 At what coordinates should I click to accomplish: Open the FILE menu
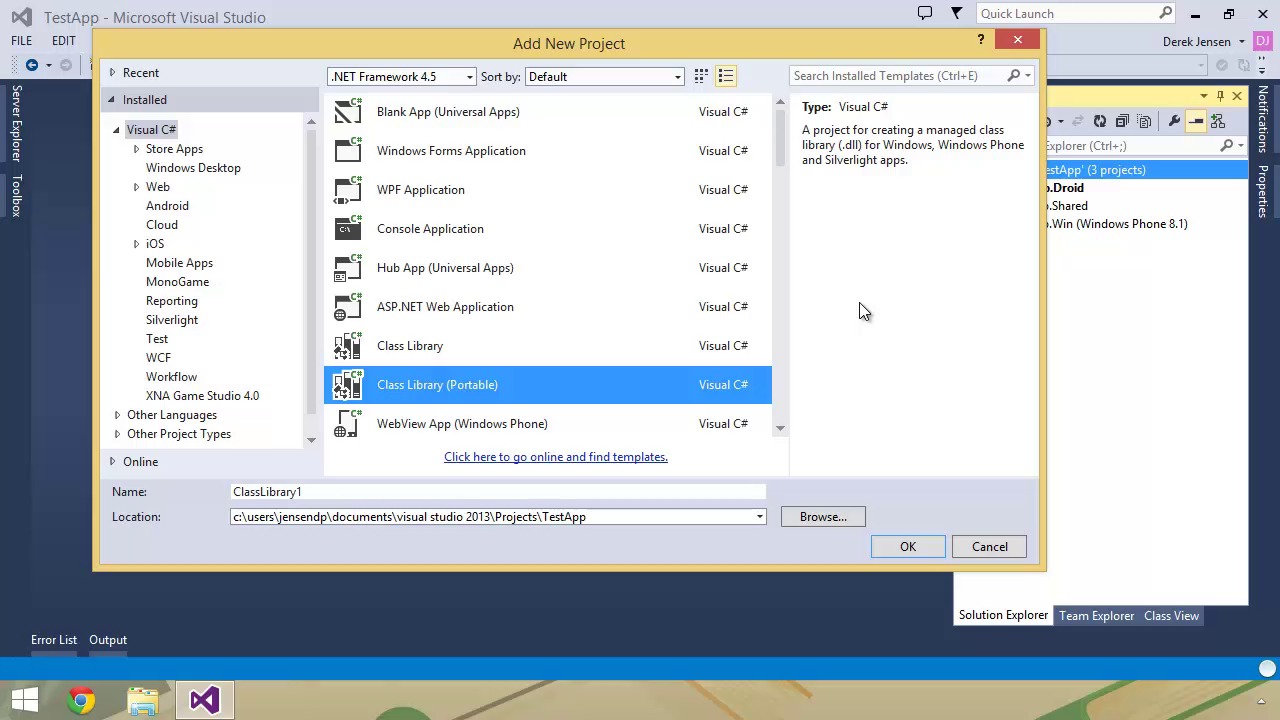[x=21, y=41]
